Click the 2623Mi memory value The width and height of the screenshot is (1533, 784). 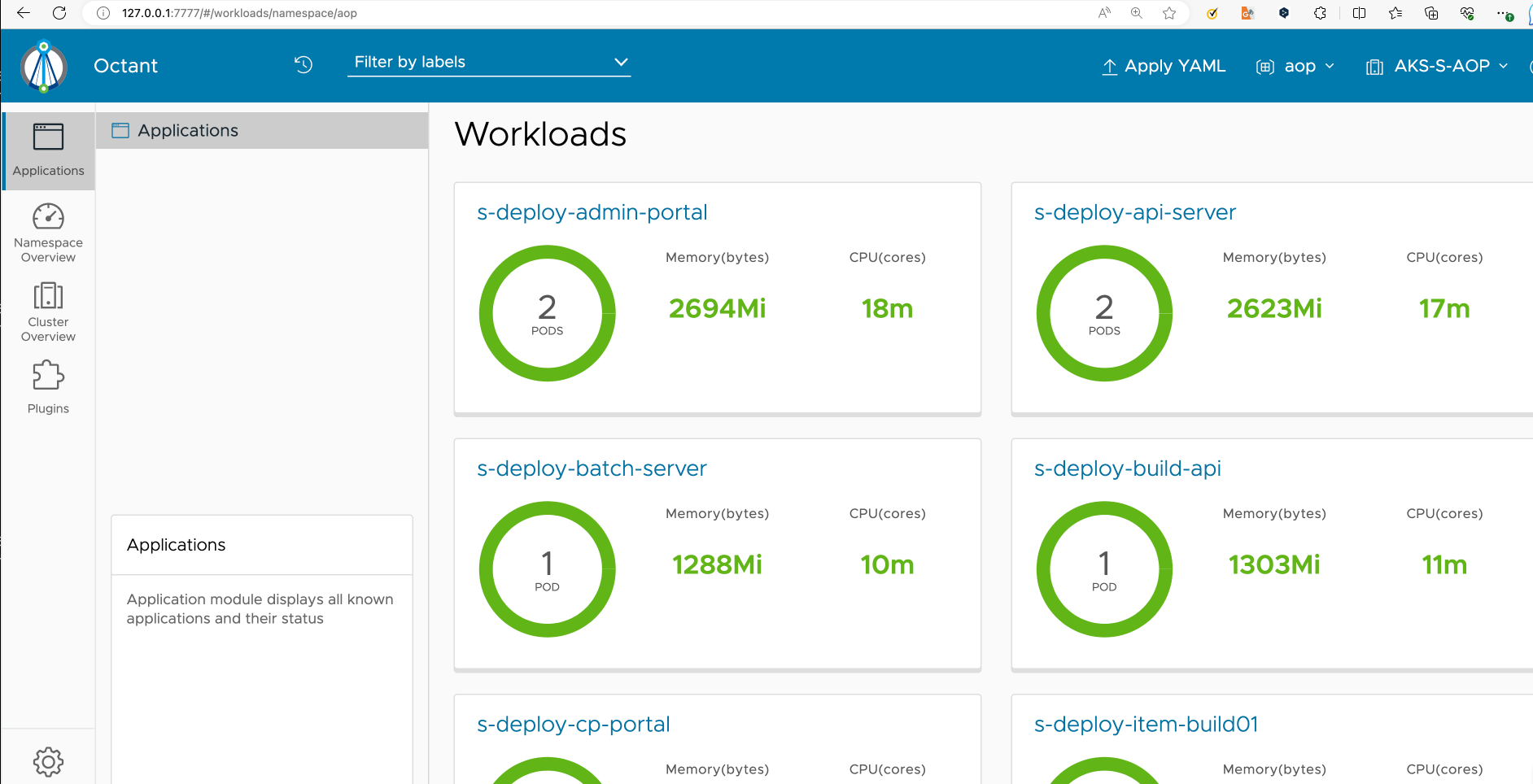1274,309
